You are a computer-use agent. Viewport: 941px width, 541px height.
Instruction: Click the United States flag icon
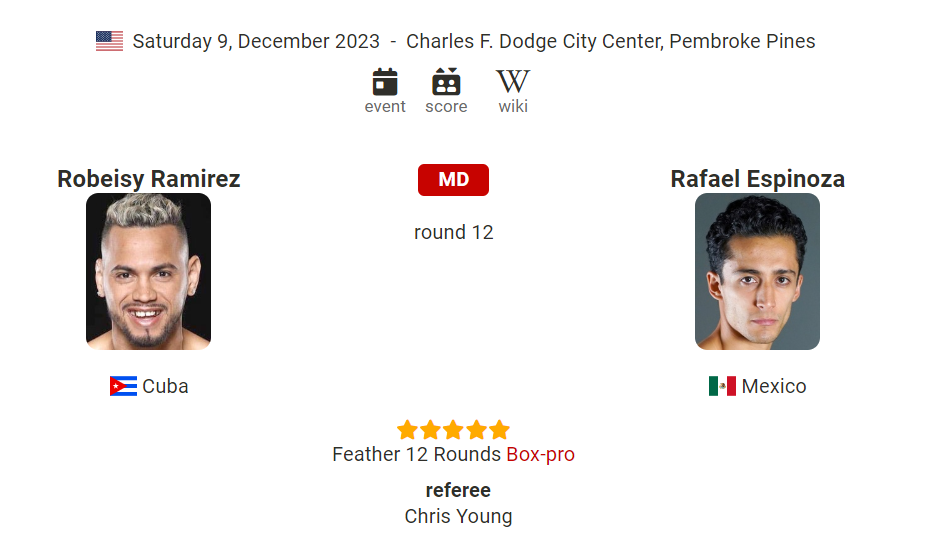tap(109, 41)
